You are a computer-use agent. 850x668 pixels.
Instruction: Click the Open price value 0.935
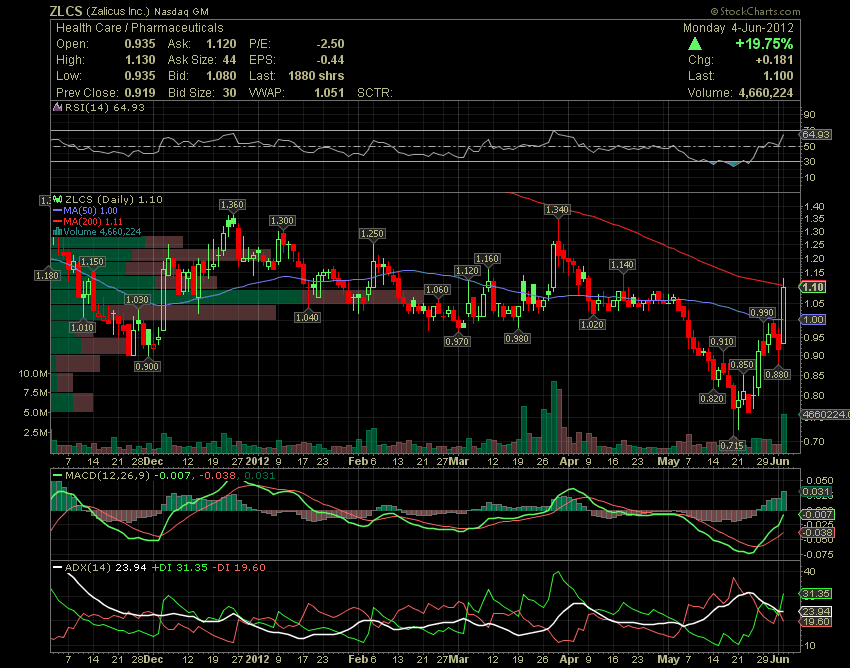coord(140,44)
